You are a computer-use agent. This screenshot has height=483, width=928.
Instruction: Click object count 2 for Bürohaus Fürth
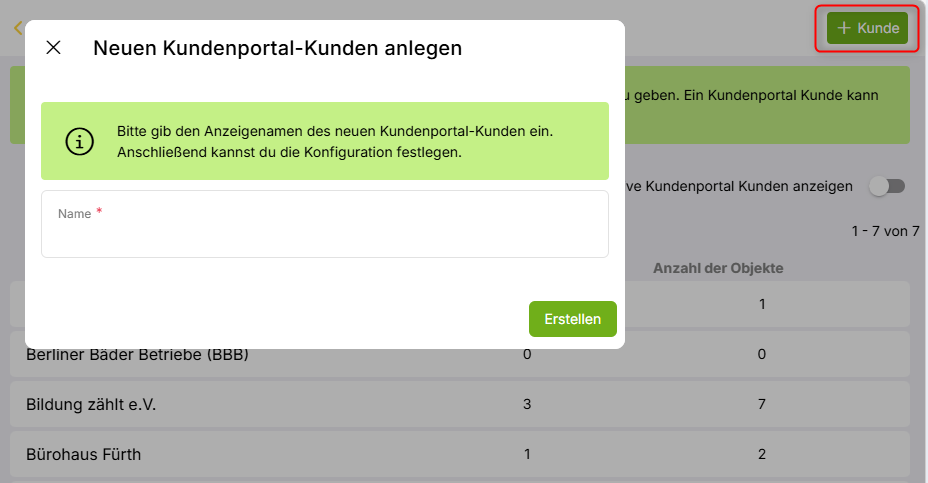click(762, 454)
